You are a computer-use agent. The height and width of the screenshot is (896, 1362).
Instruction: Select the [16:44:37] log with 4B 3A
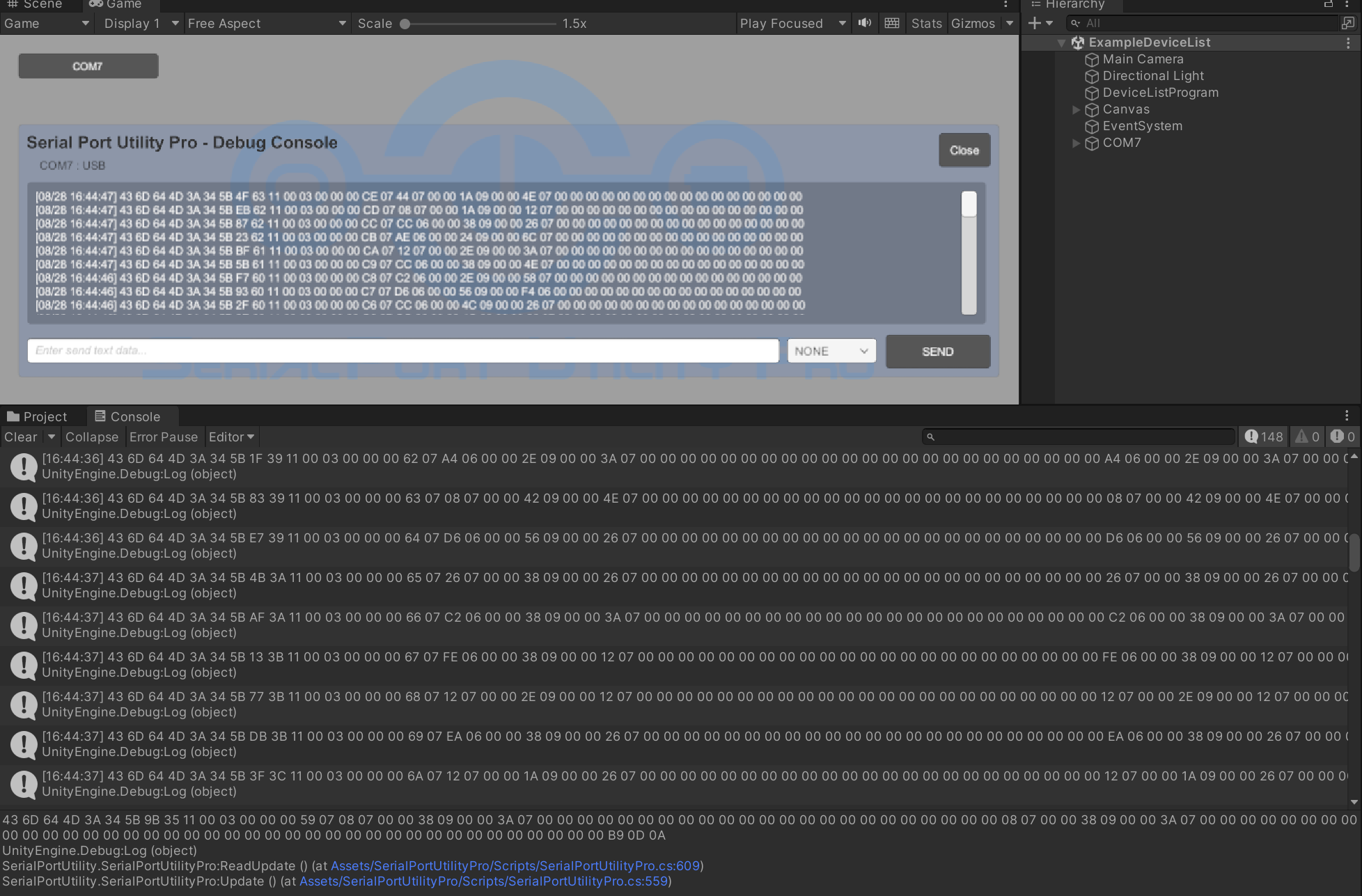(x=674, y=585)
